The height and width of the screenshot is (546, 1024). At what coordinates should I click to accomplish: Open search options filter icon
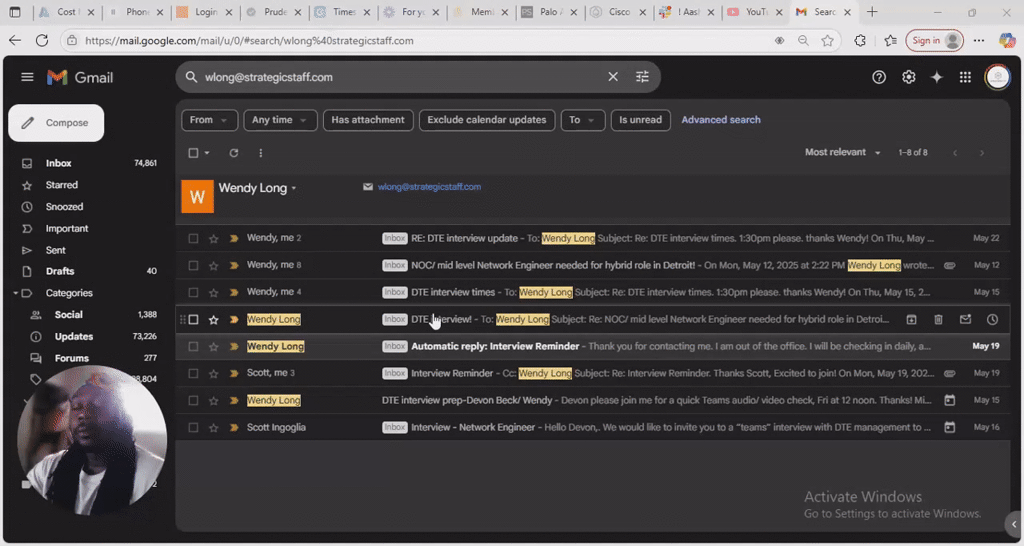[643, 77]
